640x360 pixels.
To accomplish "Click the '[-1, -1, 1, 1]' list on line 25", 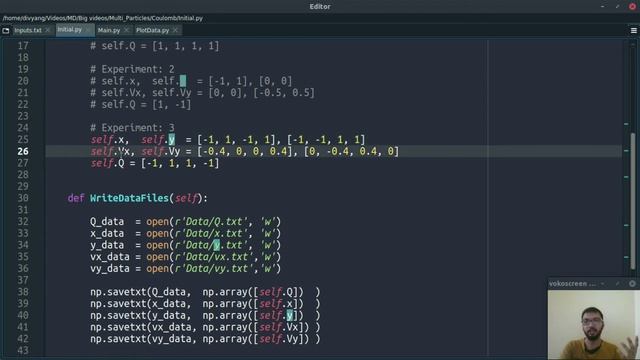I will 326,140.
